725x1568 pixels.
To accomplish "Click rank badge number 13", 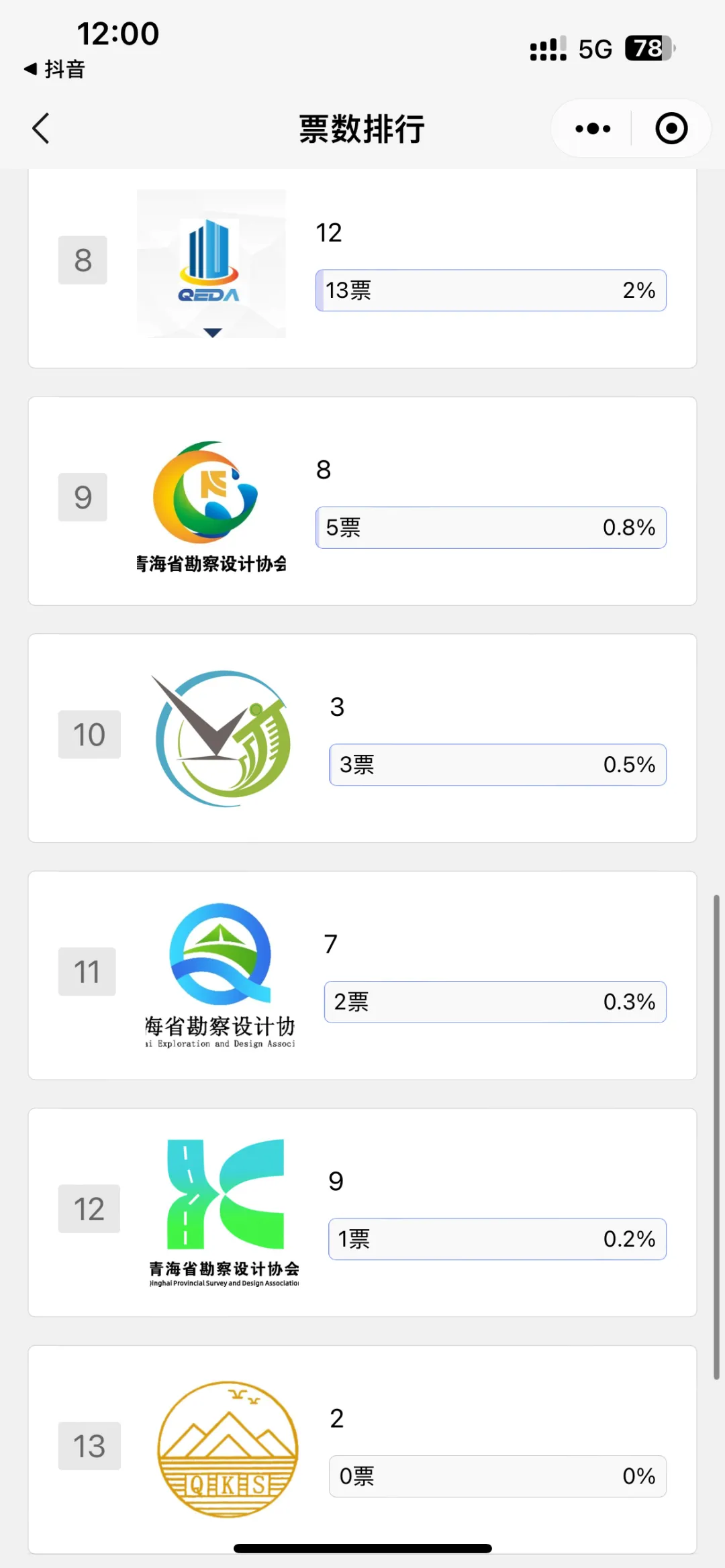I will pyautogui.click(x=89, y=1446).
